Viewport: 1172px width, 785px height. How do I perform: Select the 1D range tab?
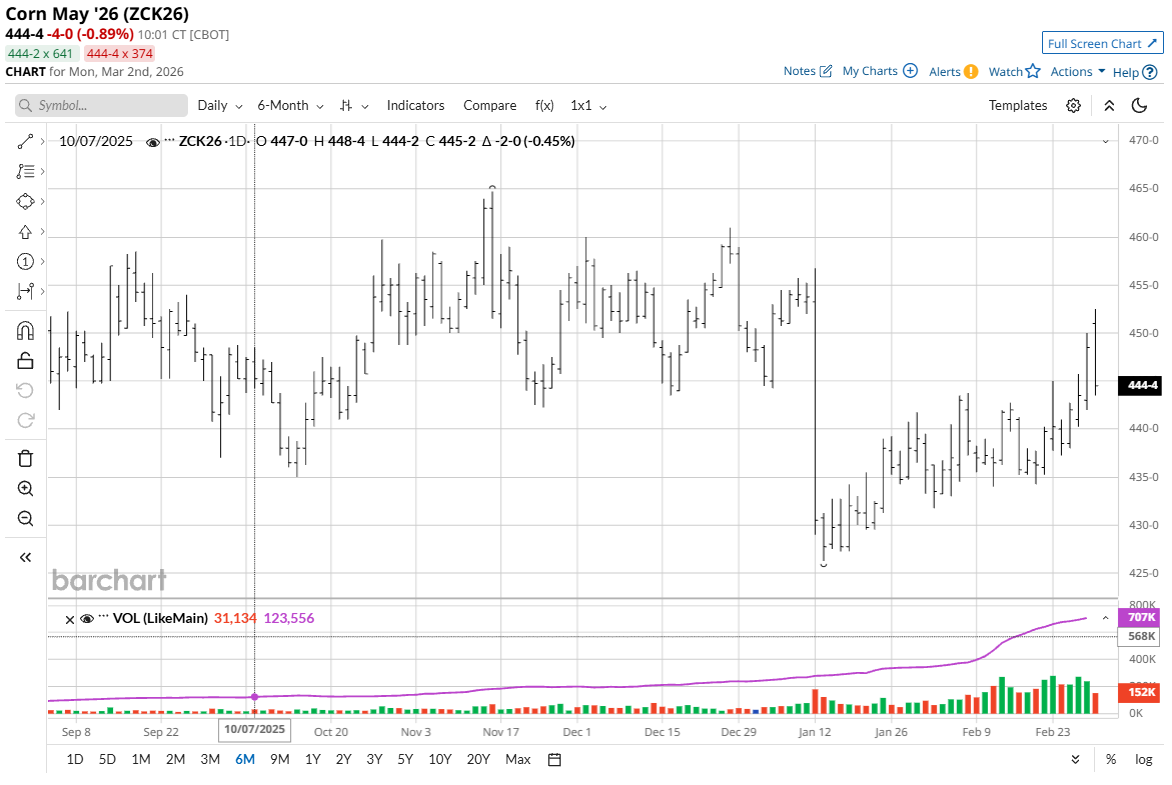coord(75,760)
